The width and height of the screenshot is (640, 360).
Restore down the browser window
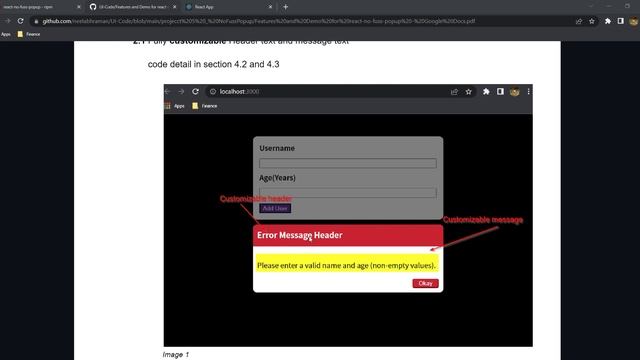tap(627, 6)
